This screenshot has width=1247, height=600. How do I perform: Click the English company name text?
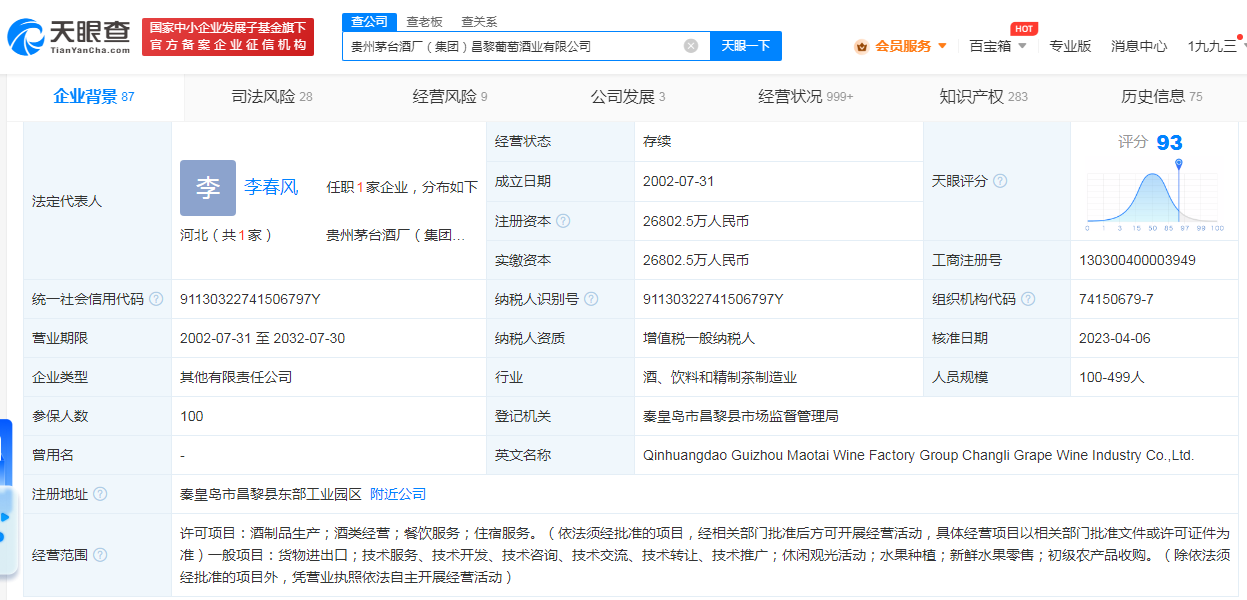coord(919,455)
